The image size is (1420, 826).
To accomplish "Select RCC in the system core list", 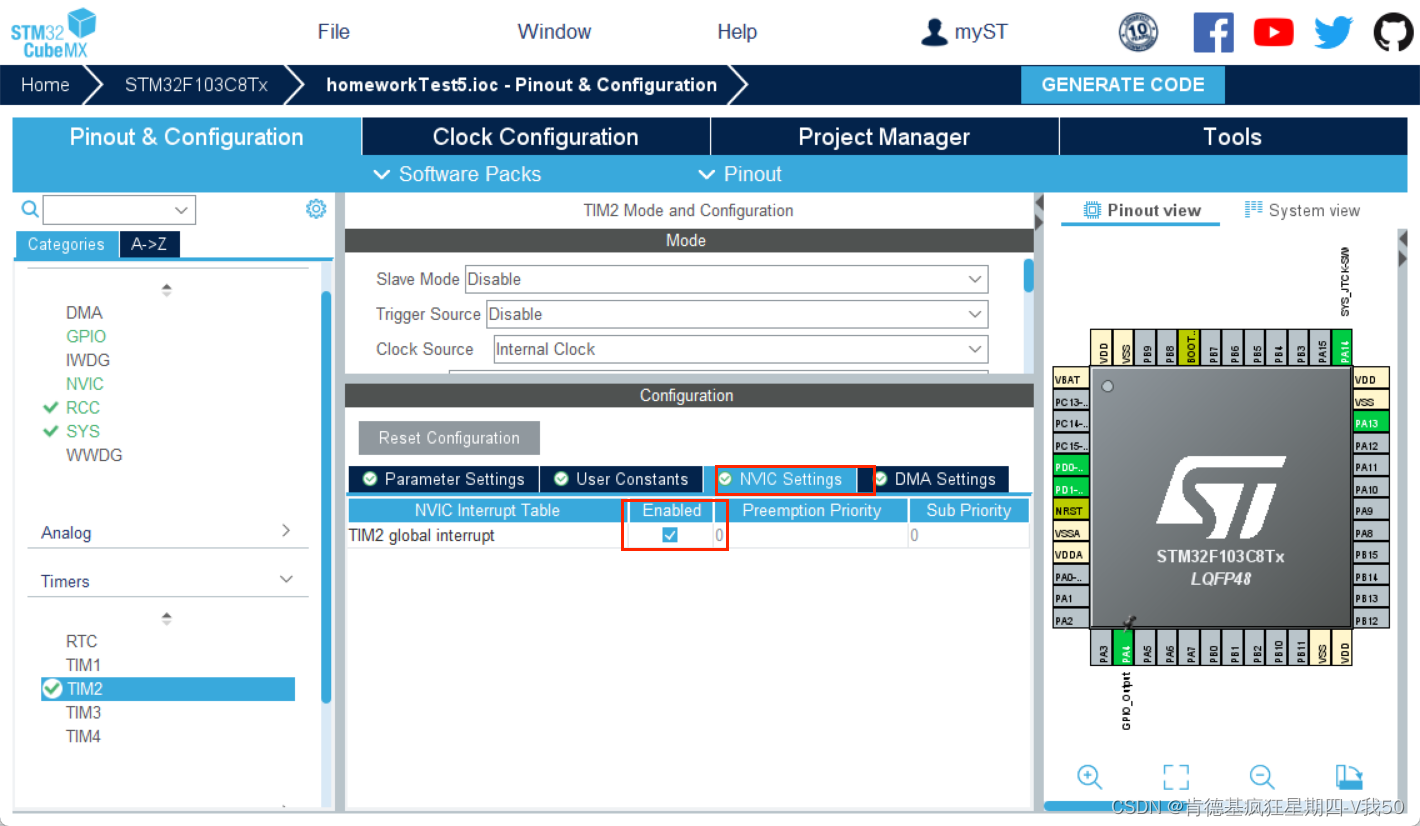I will [83, 408].
